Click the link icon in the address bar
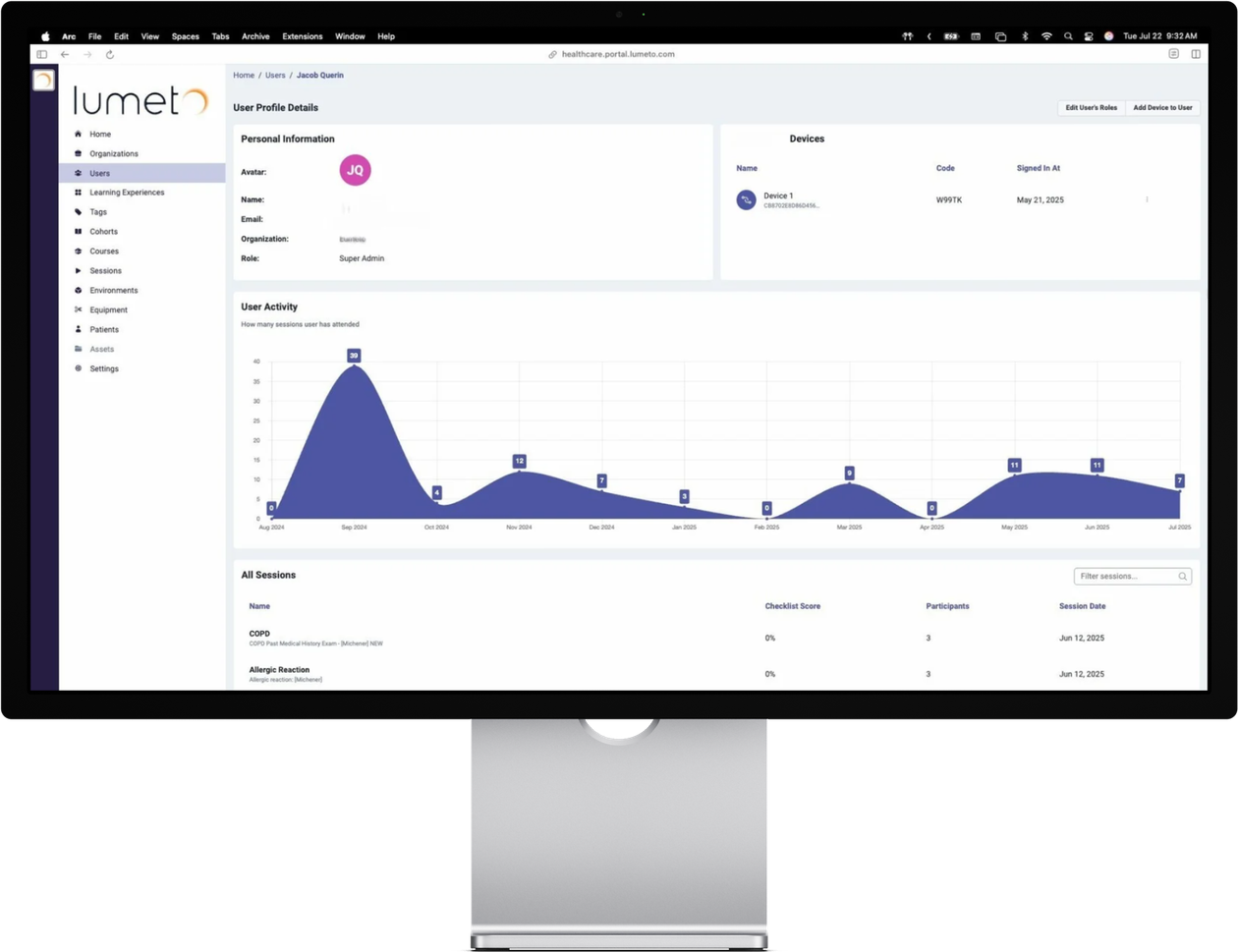 [552, 55]
